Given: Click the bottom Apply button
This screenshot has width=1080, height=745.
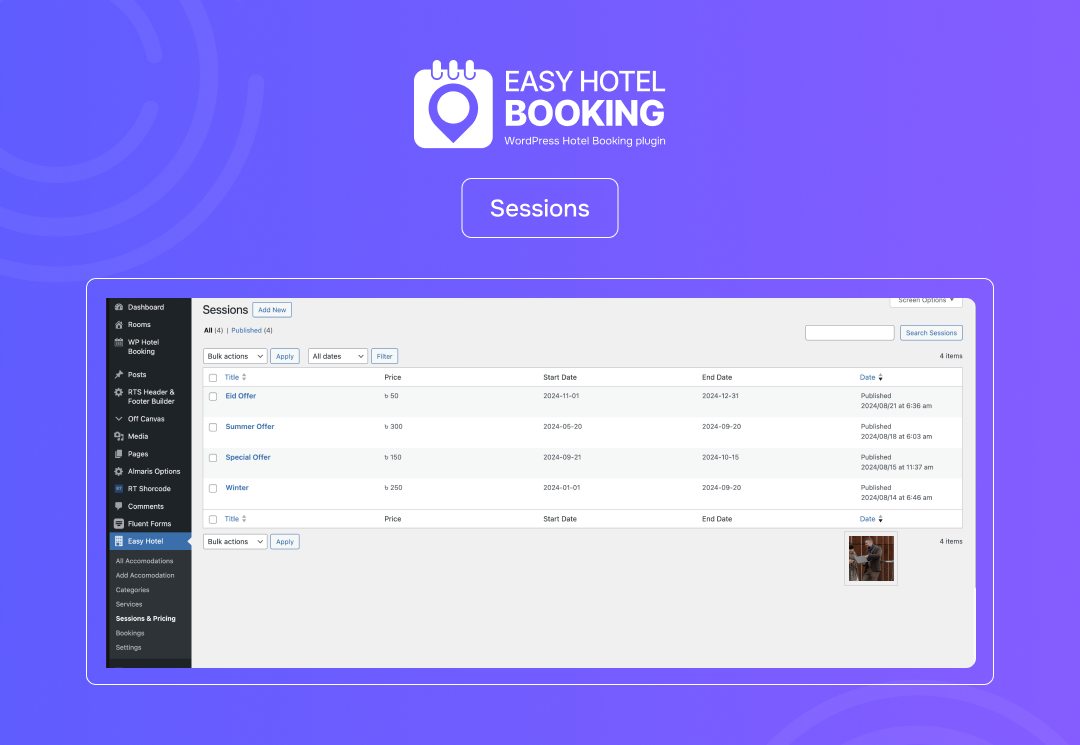Looking at the screenshot, I should [284, 542].
